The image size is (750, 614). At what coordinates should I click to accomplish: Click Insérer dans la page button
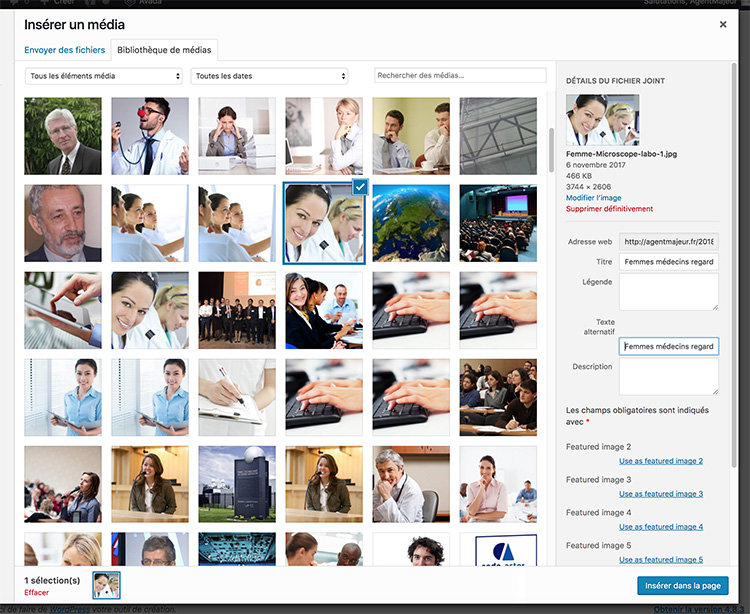tap(683, 585)
